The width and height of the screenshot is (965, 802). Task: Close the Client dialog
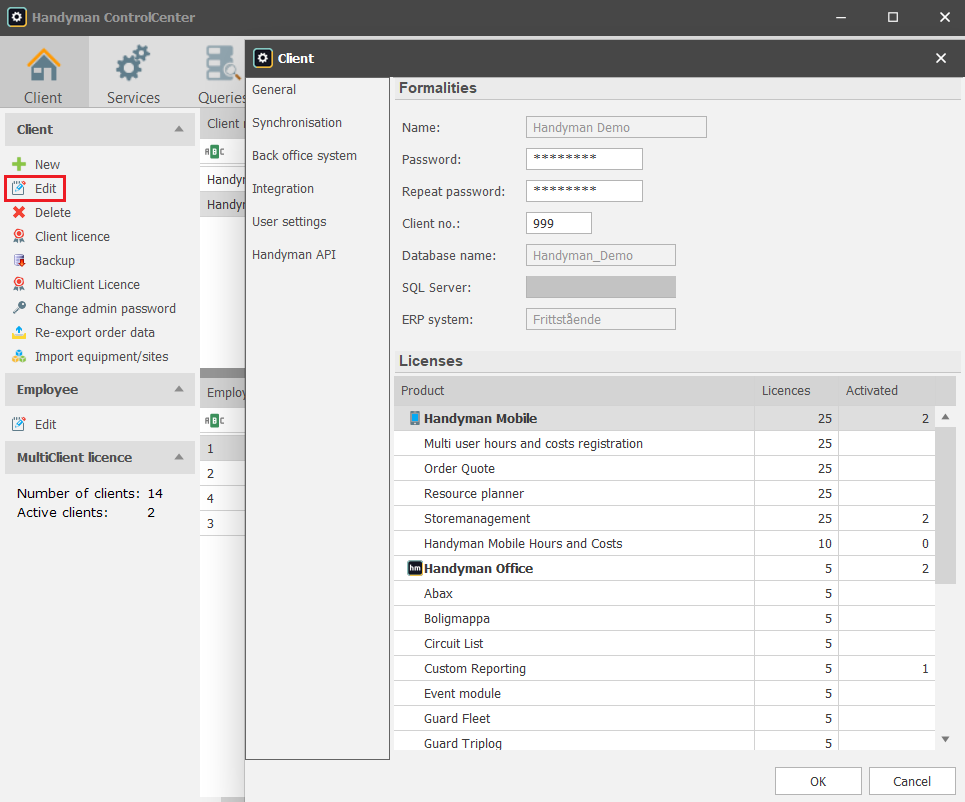click(941, 58)
